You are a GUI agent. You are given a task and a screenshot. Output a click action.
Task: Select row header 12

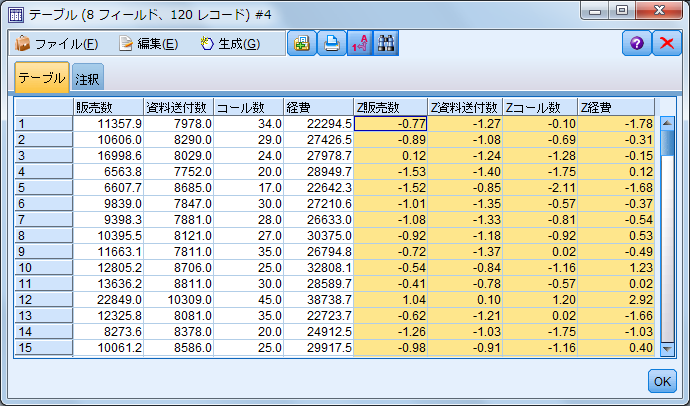pos(44,300)
